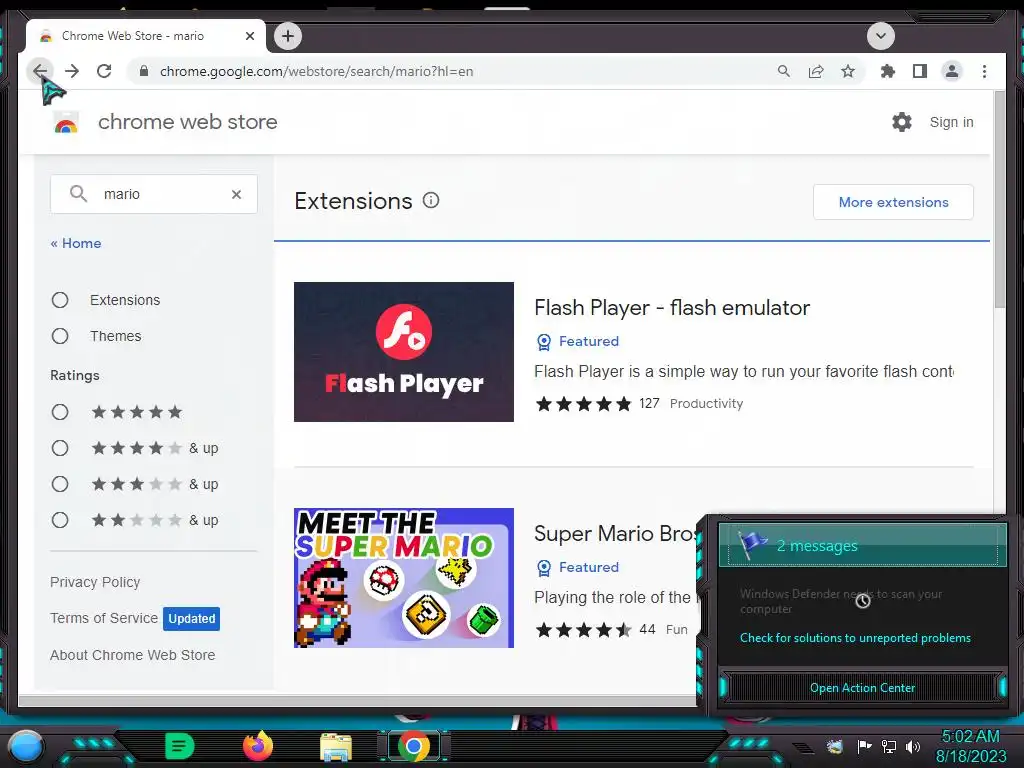Bookmark this page with the star icon
The width and height of the screenshot is (1024, 768).
(848, 71)
